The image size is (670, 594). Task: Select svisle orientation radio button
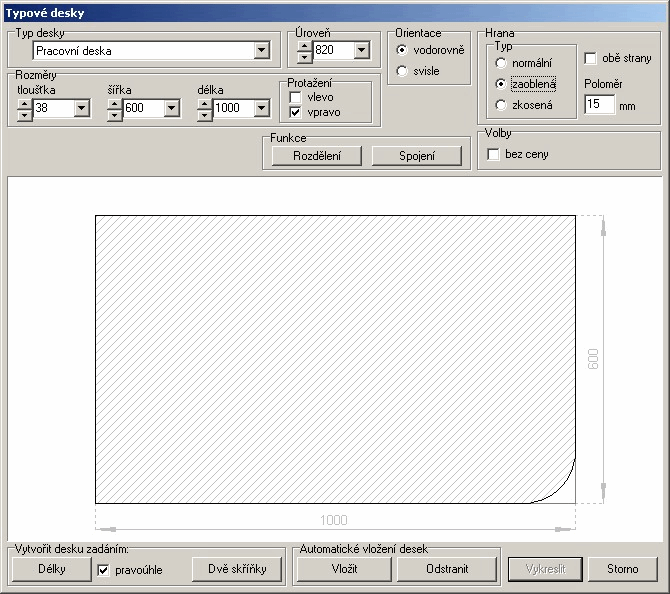[x=402, y=71]
